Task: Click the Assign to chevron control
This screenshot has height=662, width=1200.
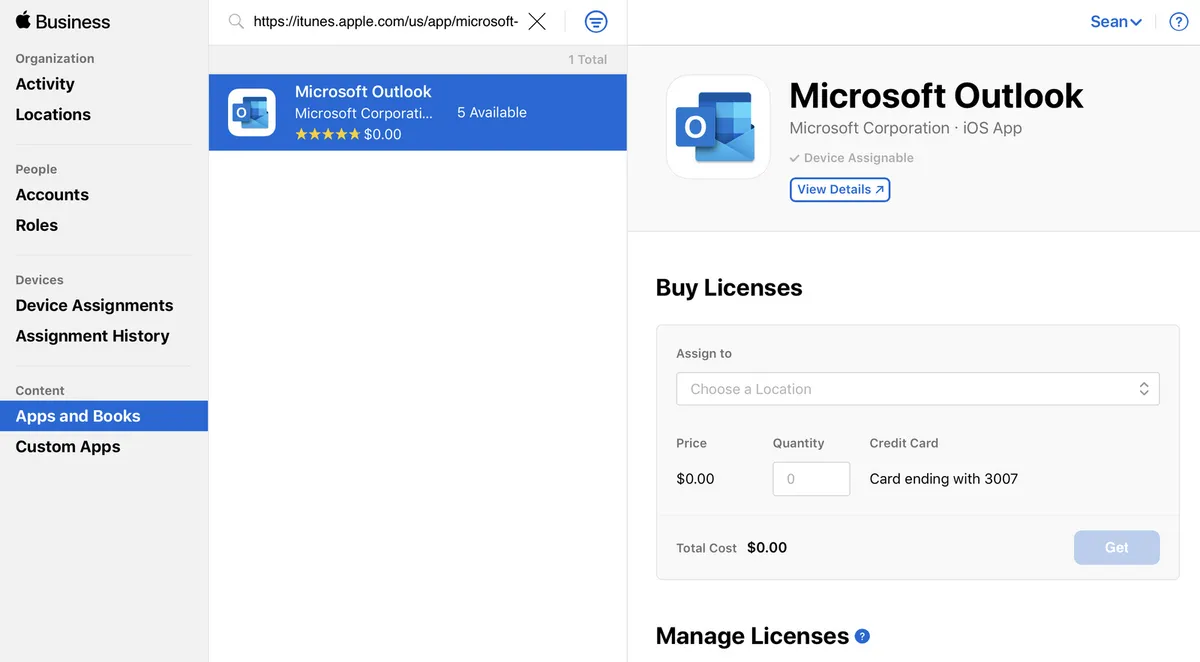Action: pyautogui.click(x=1143, y=388)
